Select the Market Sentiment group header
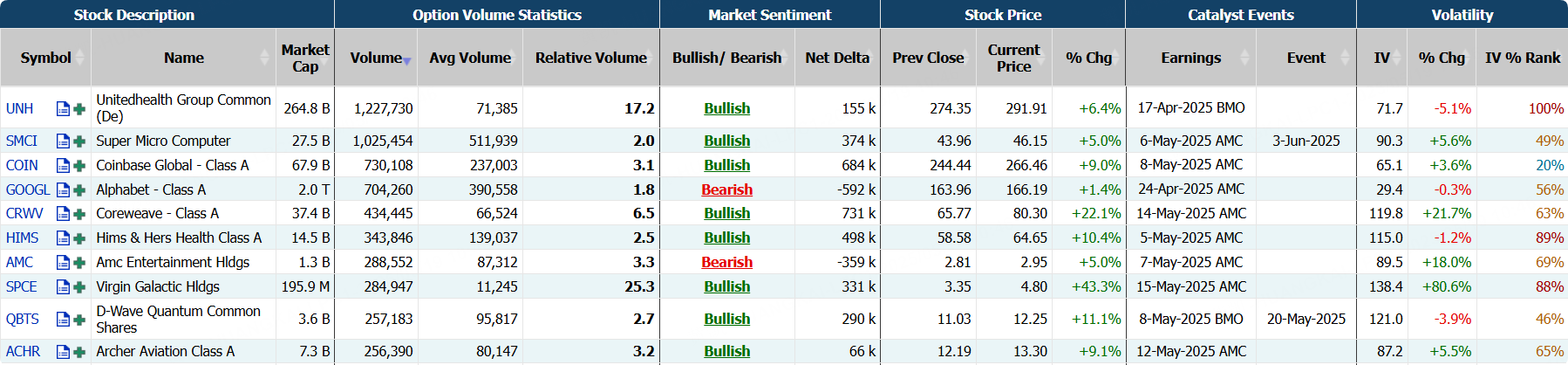The image size is (1568, 365). point(770,15)
